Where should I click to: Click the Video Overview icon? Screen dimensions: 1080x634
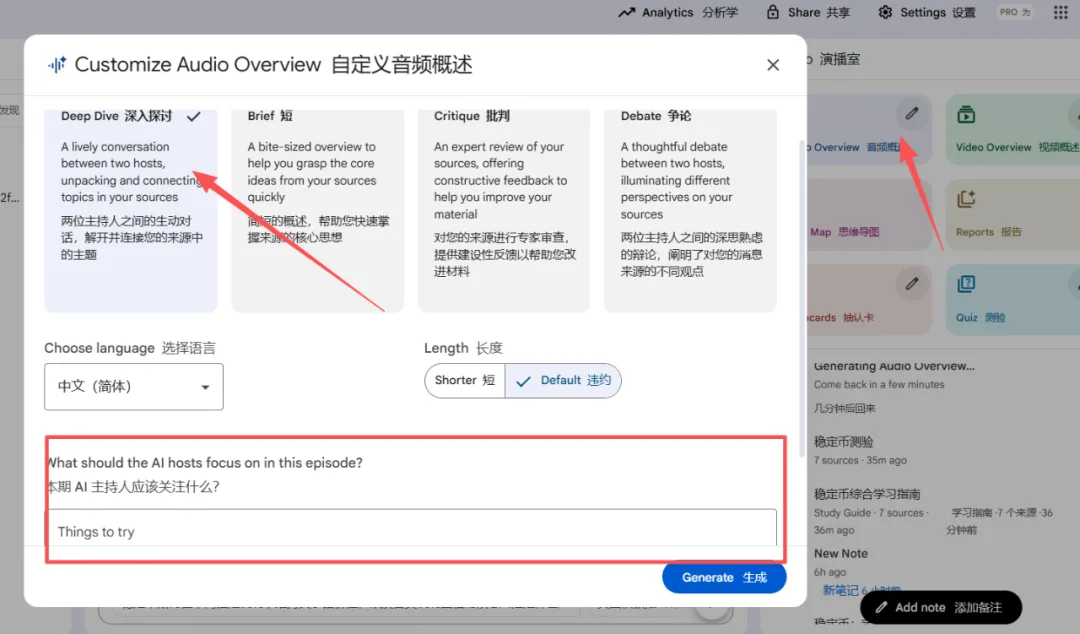pyautogui.click(x=966, y=114)
